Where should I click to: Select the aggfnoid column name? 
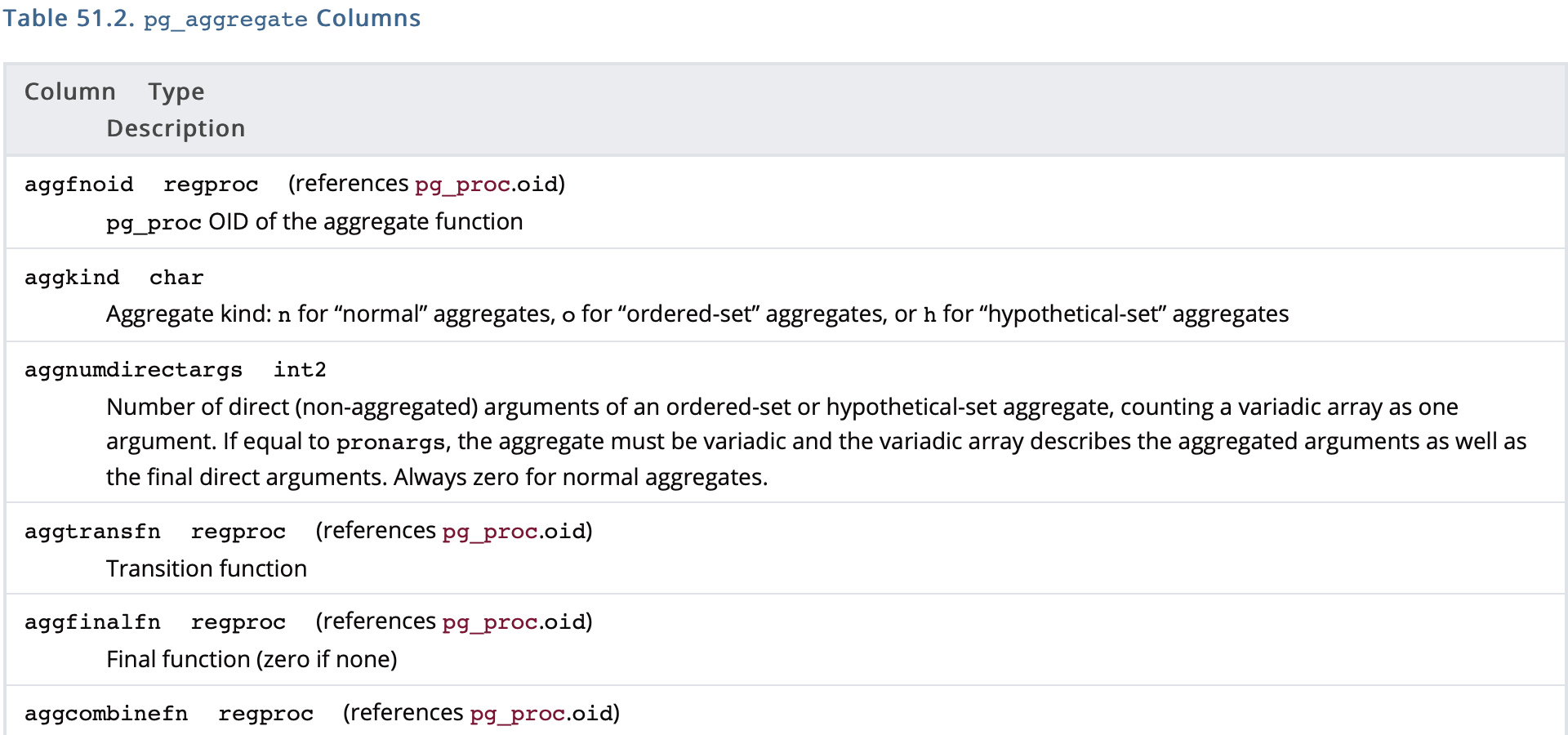(79, 185)
